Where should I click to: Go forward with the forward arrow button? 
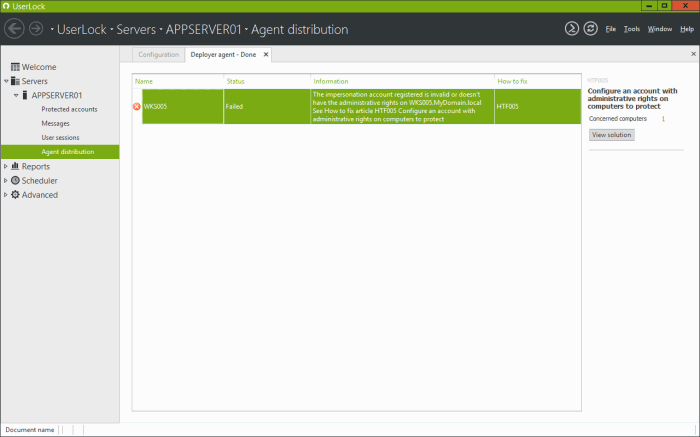tap(36, 29)
